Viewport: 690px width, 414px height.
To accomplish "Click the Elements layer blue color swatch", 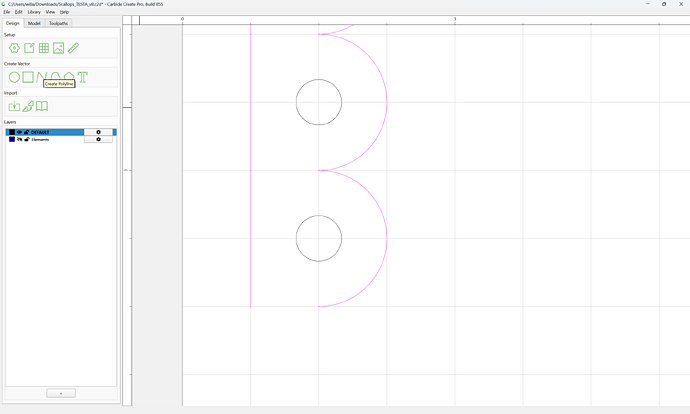I will point(12,139).
